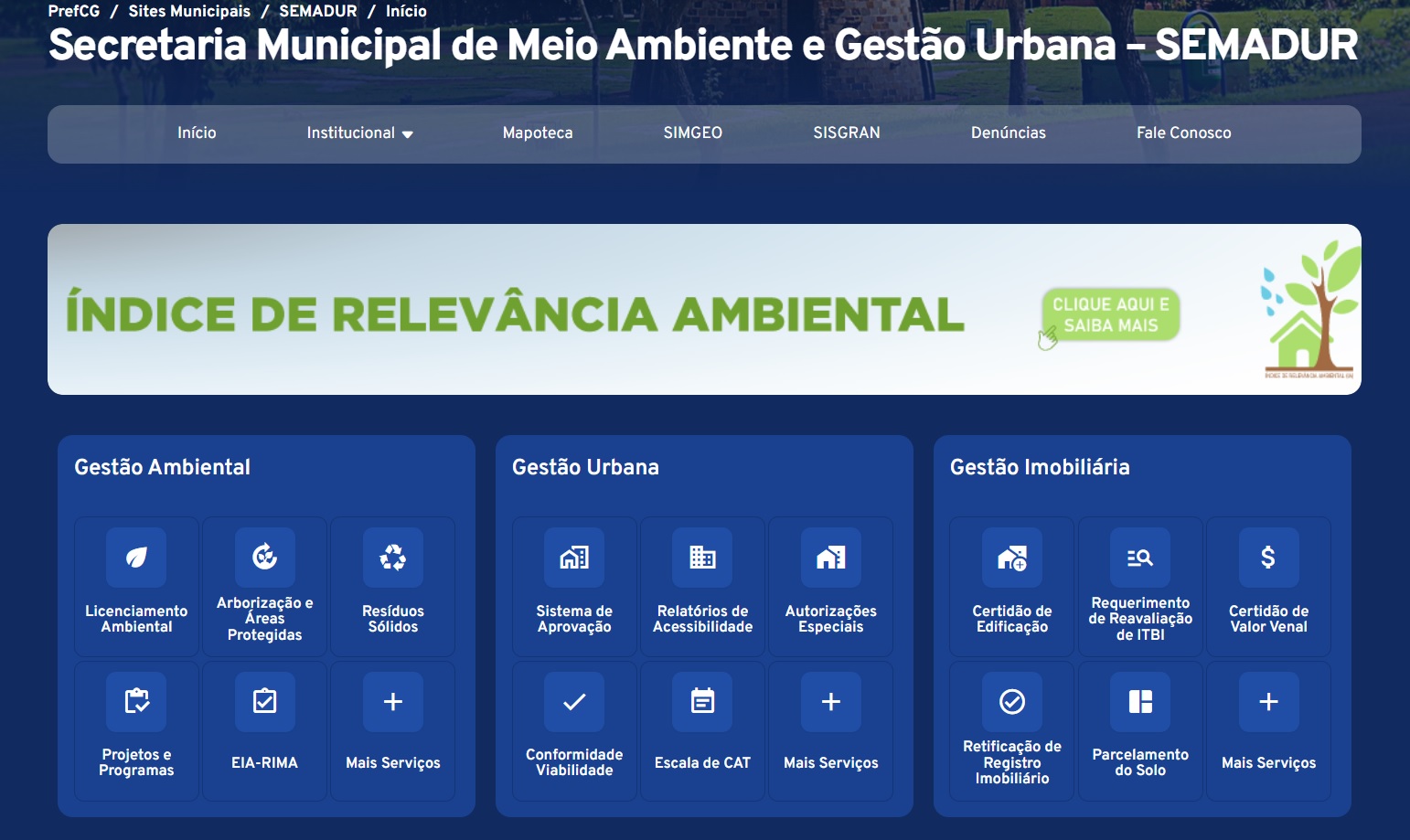This screenshot has height=840, width=1410.
Task: Select the Sistema de Aprovação icon
Action: (x=574, y=558)
